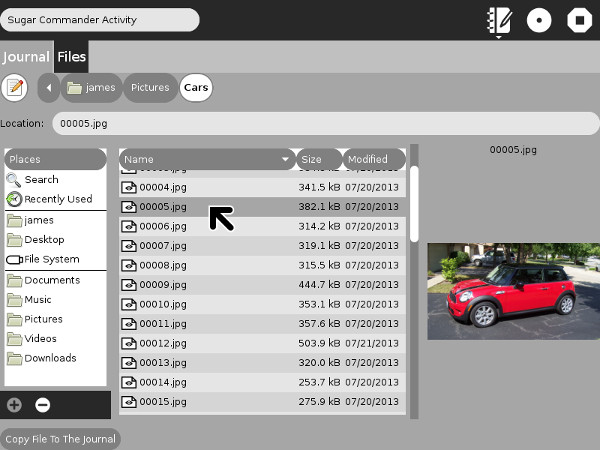Sort file list by Name column
The image size is (600, 450).
(x=207, y=159)
